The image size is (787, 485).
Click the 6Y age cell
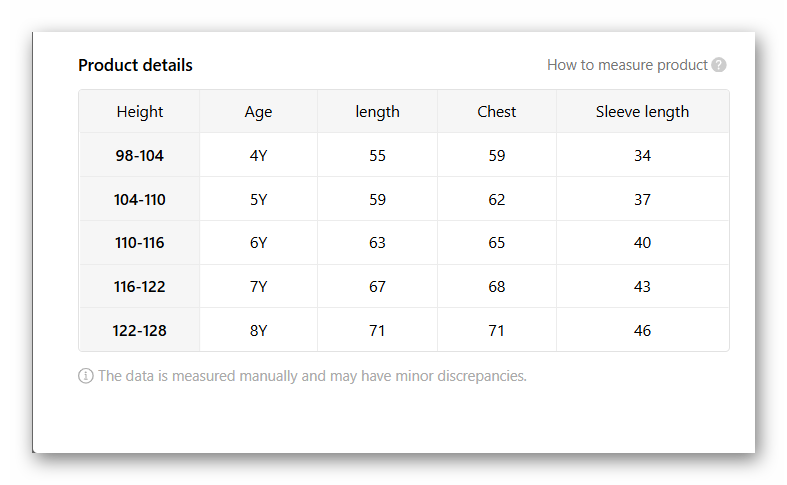258,243
